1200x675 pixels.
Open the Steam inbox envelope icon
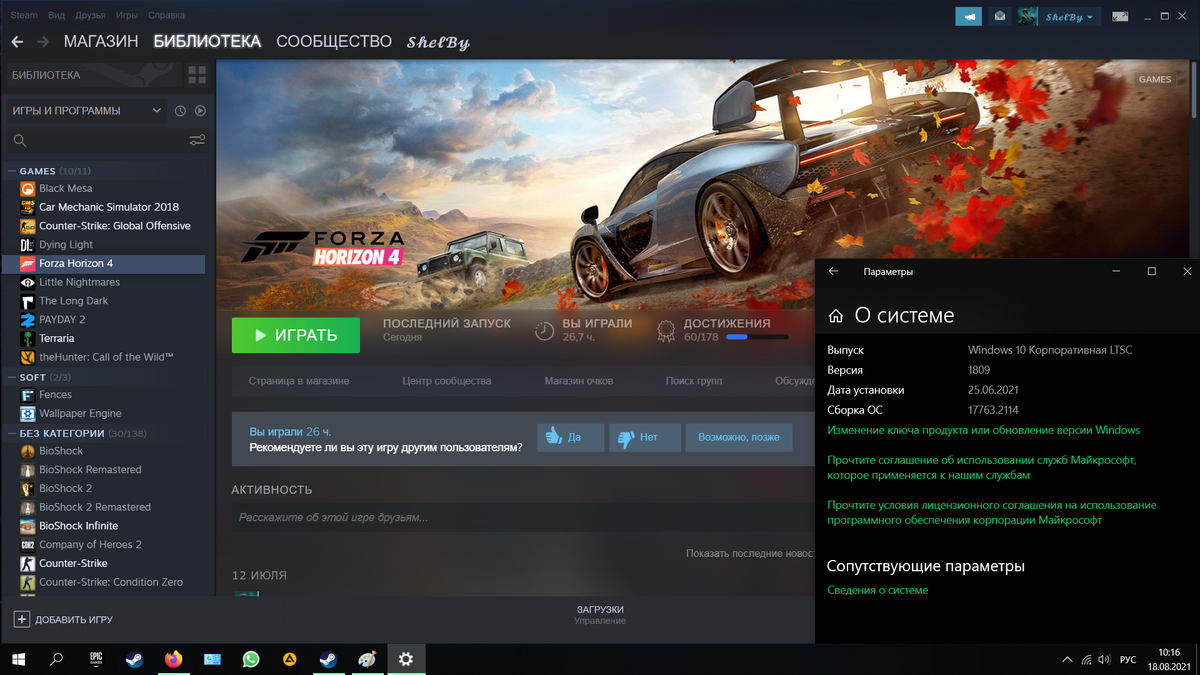[x=1000, y=16]
